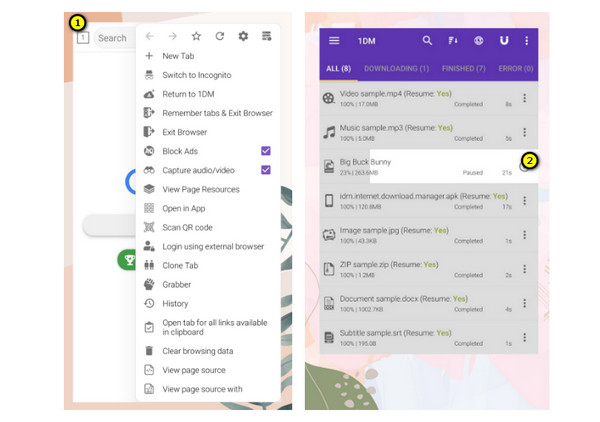
Task: Choose Scan QR code
Action: coord(208,228)
